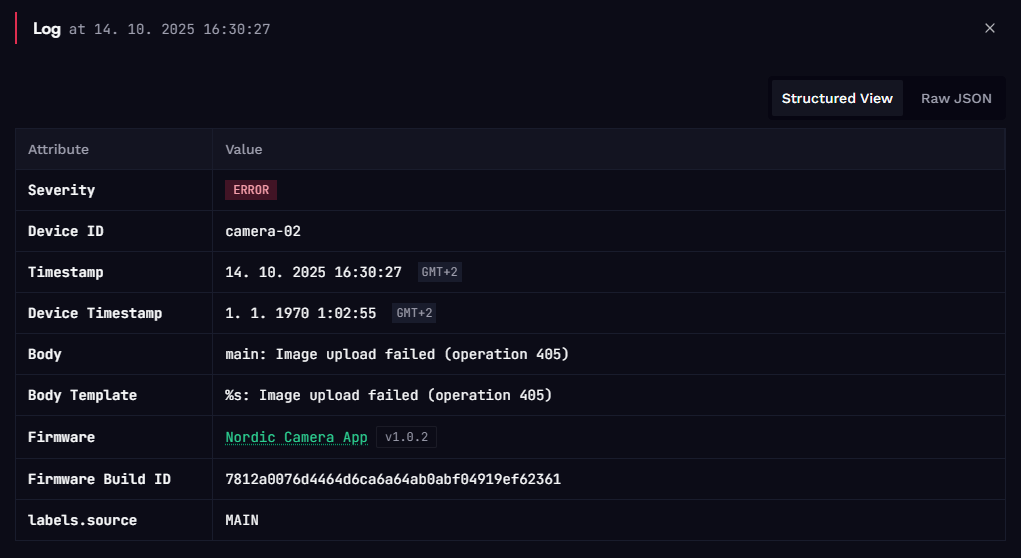Screen dimensions: 1021x558
Task: Click the v1.0.2 firmware version badge
Action: (x=406, y=437)
